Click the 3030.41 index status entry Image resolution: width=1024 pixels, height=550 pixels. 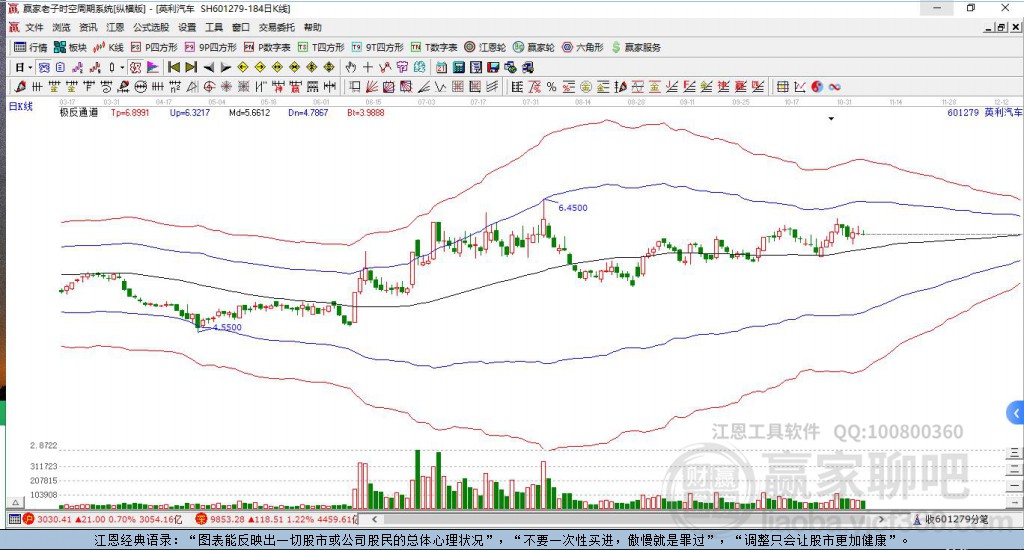(103, 519)
